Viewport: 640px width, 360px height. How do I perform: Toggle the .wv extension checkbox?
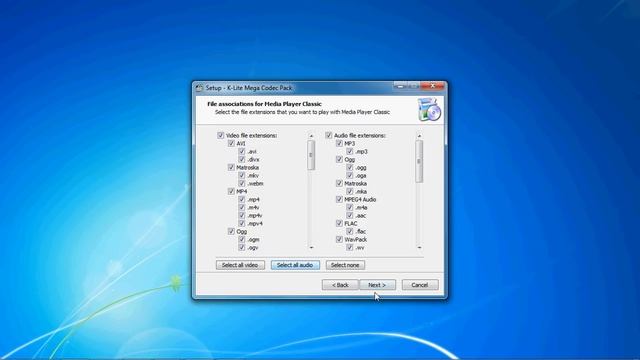coord(350,247)
